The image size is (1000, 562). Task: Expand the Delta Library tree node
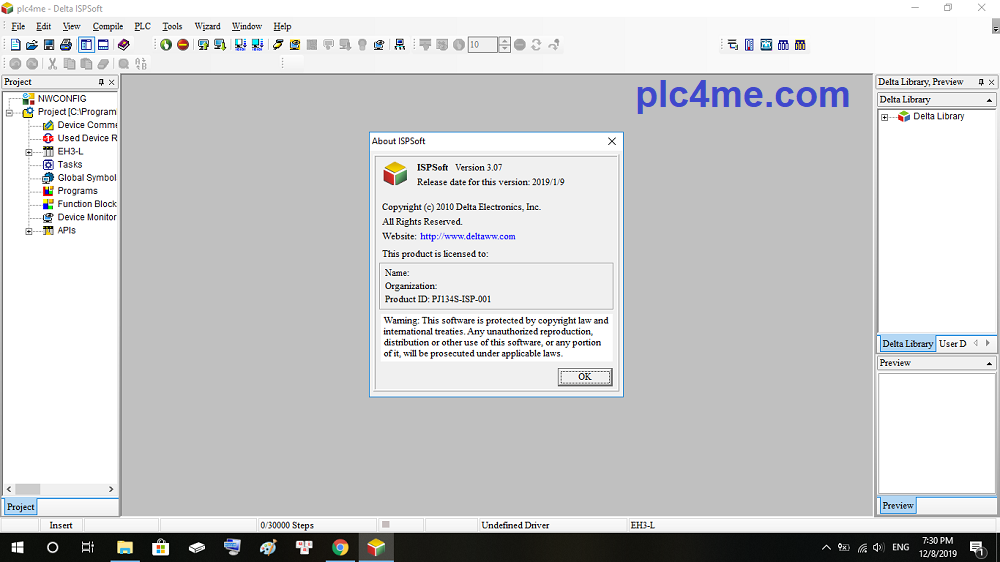point(885,117)
